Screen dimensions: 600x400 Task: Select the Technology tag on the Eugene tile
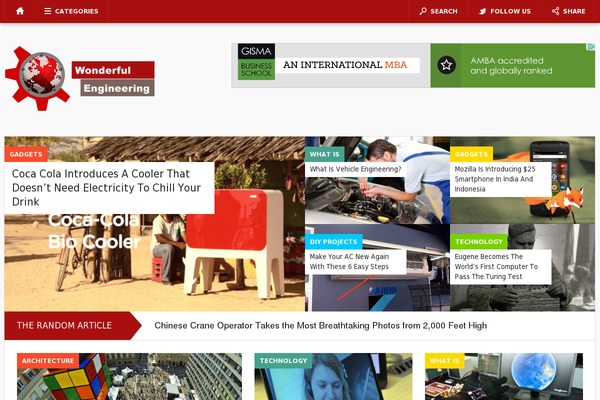479,242
